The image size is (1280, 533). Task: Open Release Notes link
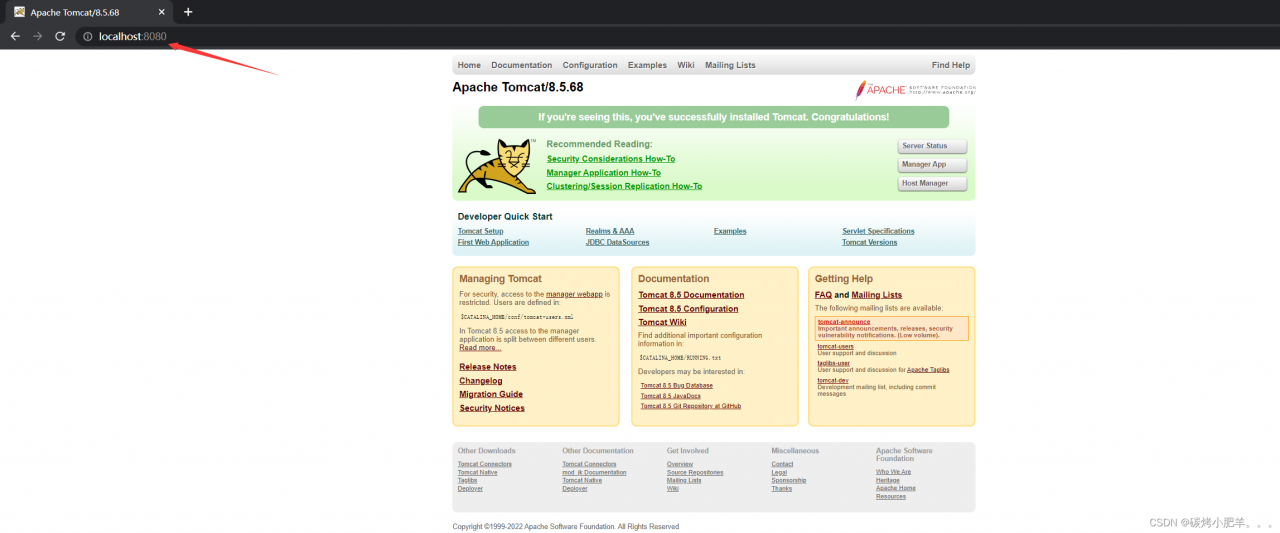[488, 367]
